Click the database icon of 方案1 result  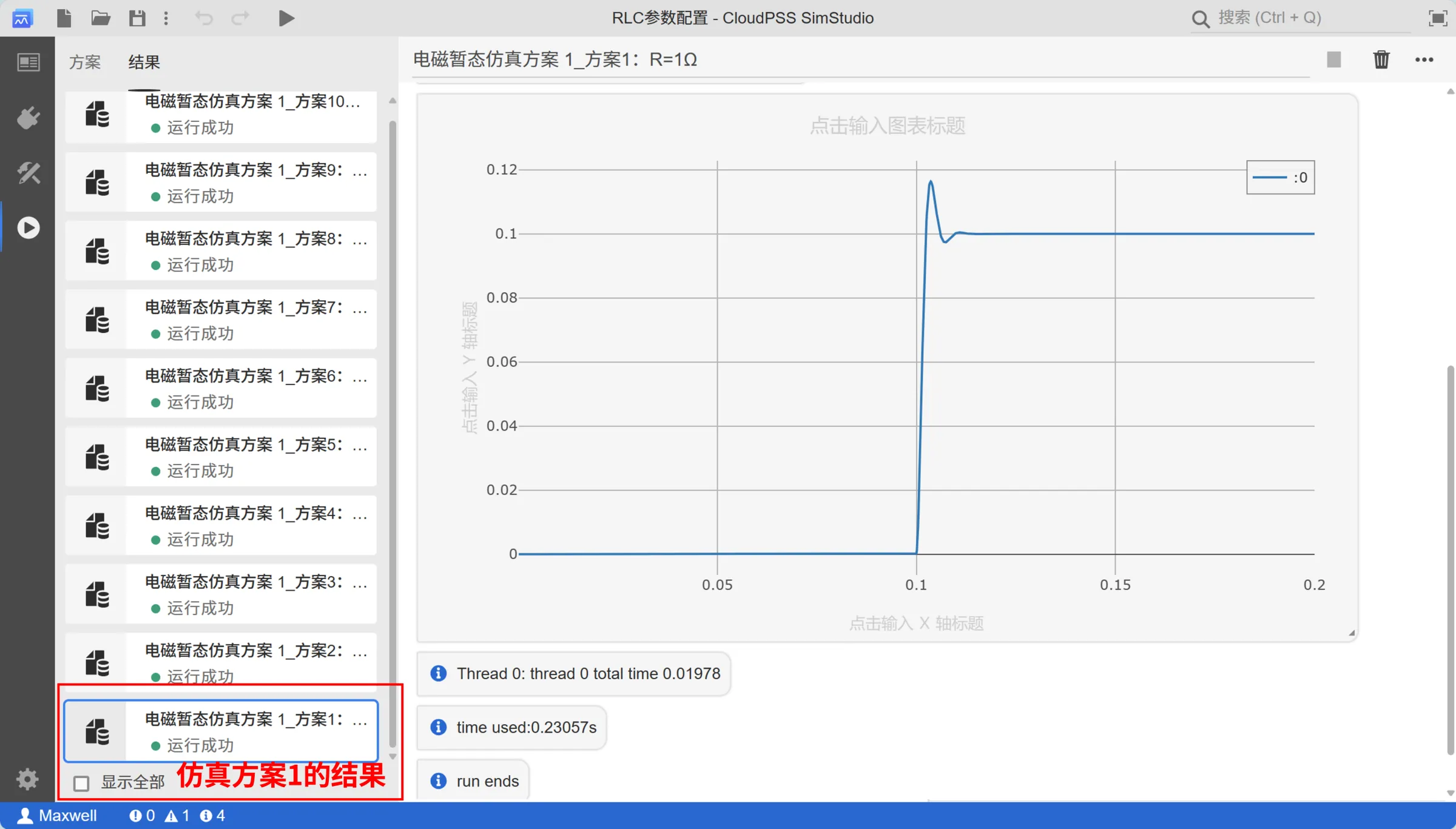[x=97, y=731]
